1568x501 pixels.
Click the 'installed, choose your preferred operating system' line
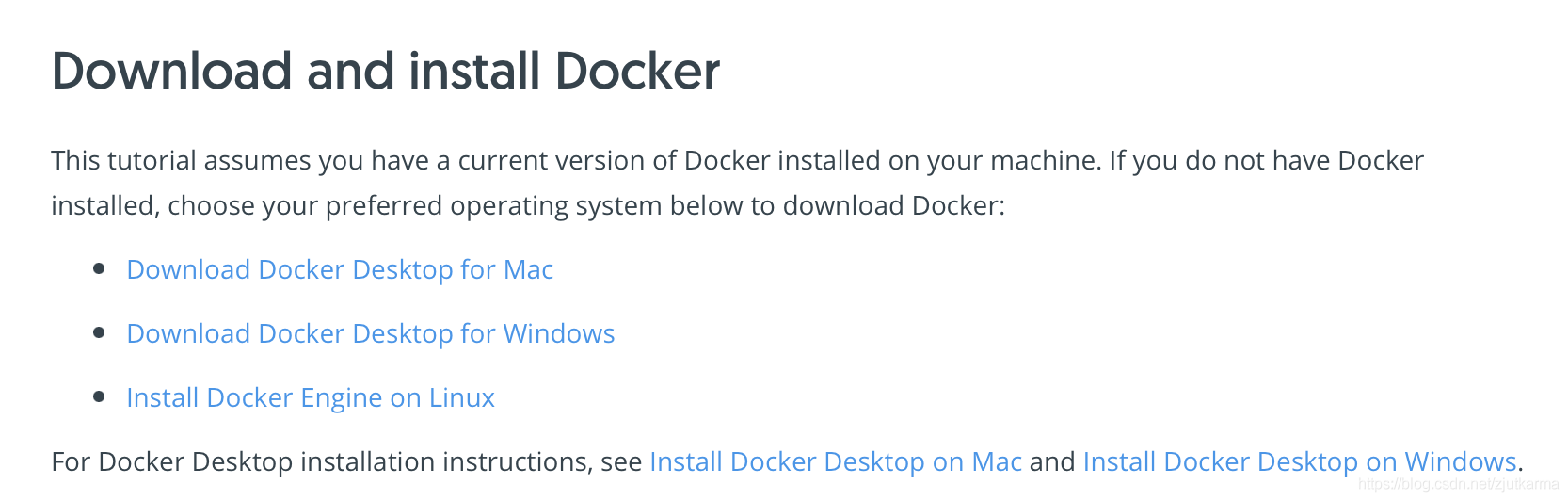(x=528, y=206)
